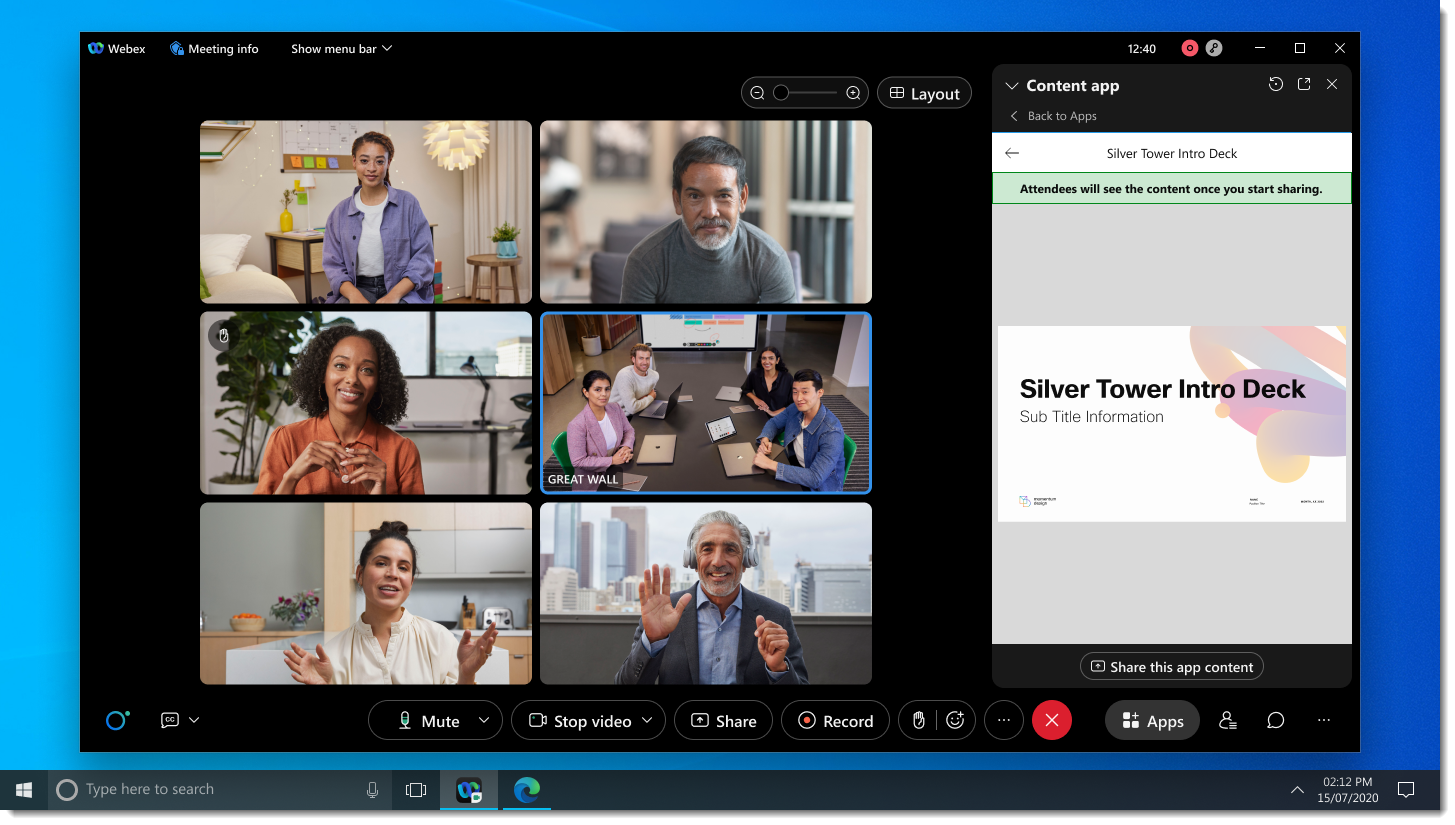Open the Layout options
This screenshot has width=1455, height=825.
[924, 93]
